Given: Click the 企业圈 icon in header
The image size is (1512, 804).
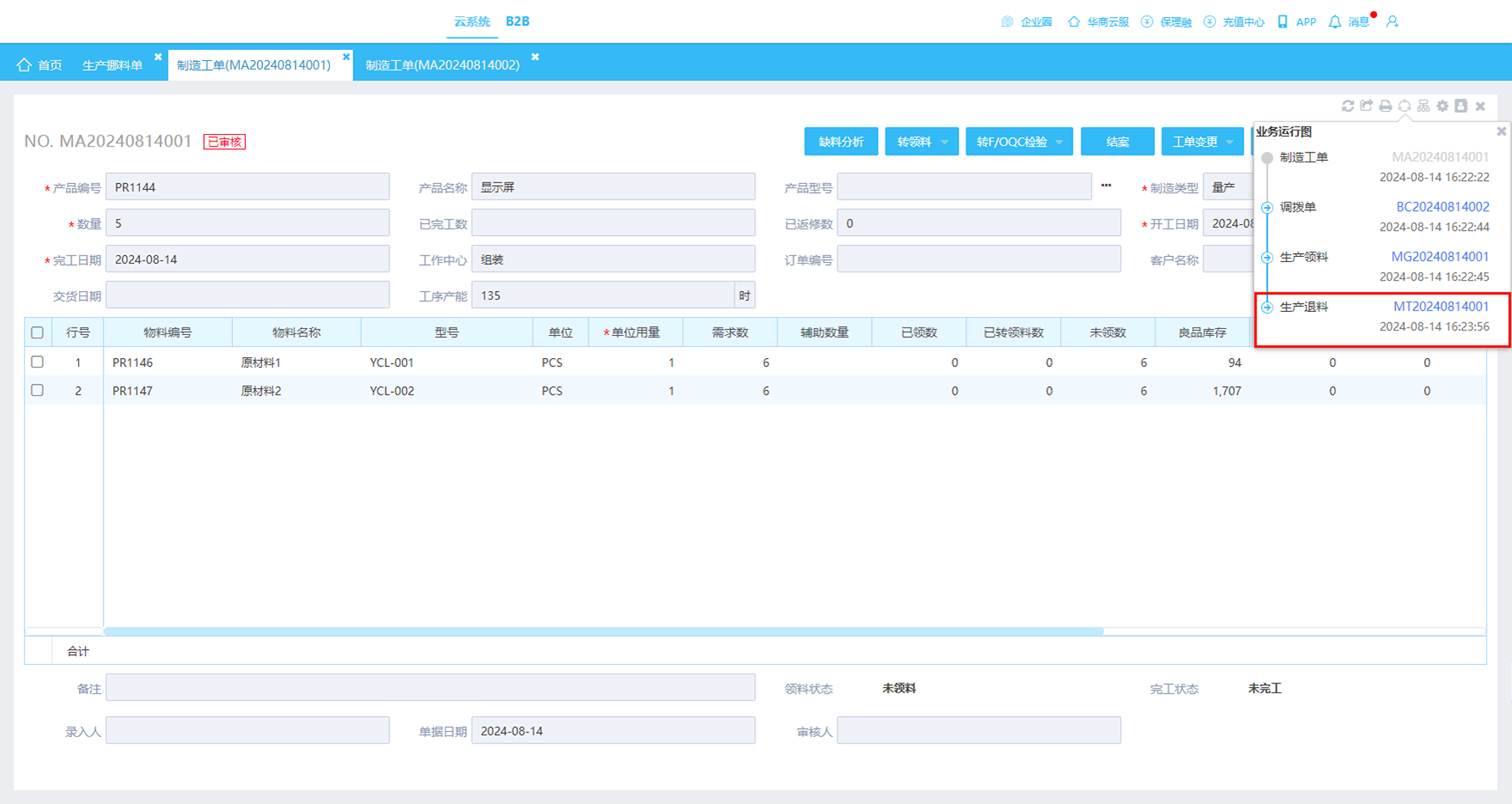Looking at the screenshot, I should coord(1007,22).
